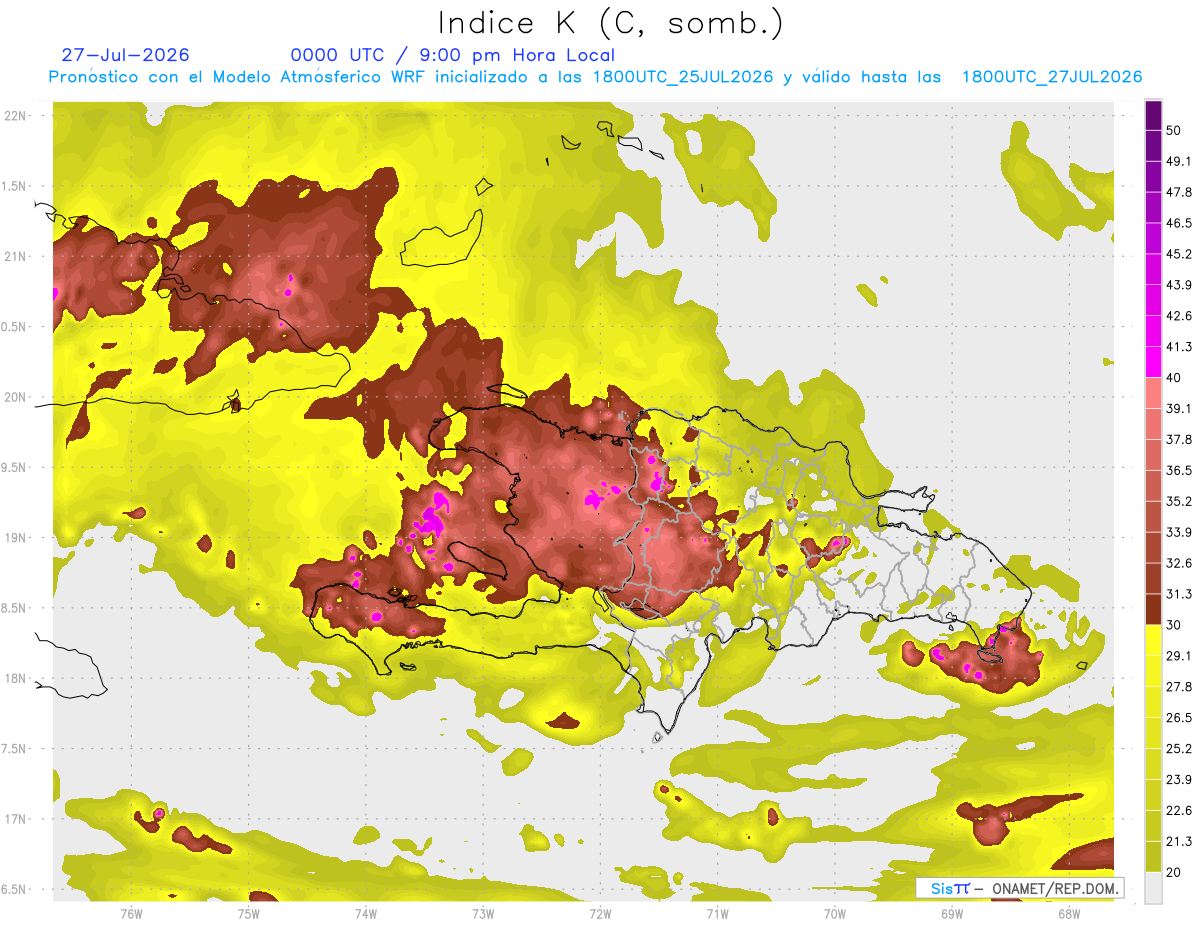Click the bright yellow swatch between 29.1 and 30
Viewport: 1200px width, 927px height.
[1153, 640]
